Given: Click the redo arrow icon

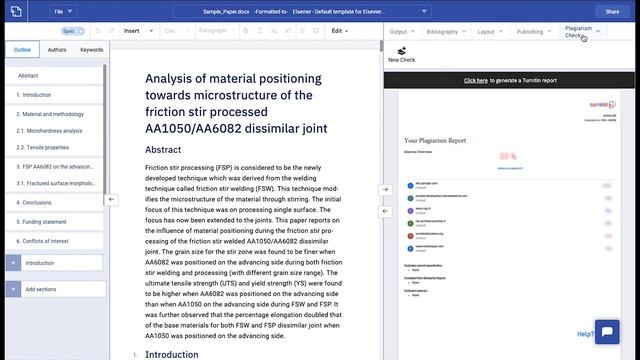Looking at the screenshot, I should [x=111, y=31].
